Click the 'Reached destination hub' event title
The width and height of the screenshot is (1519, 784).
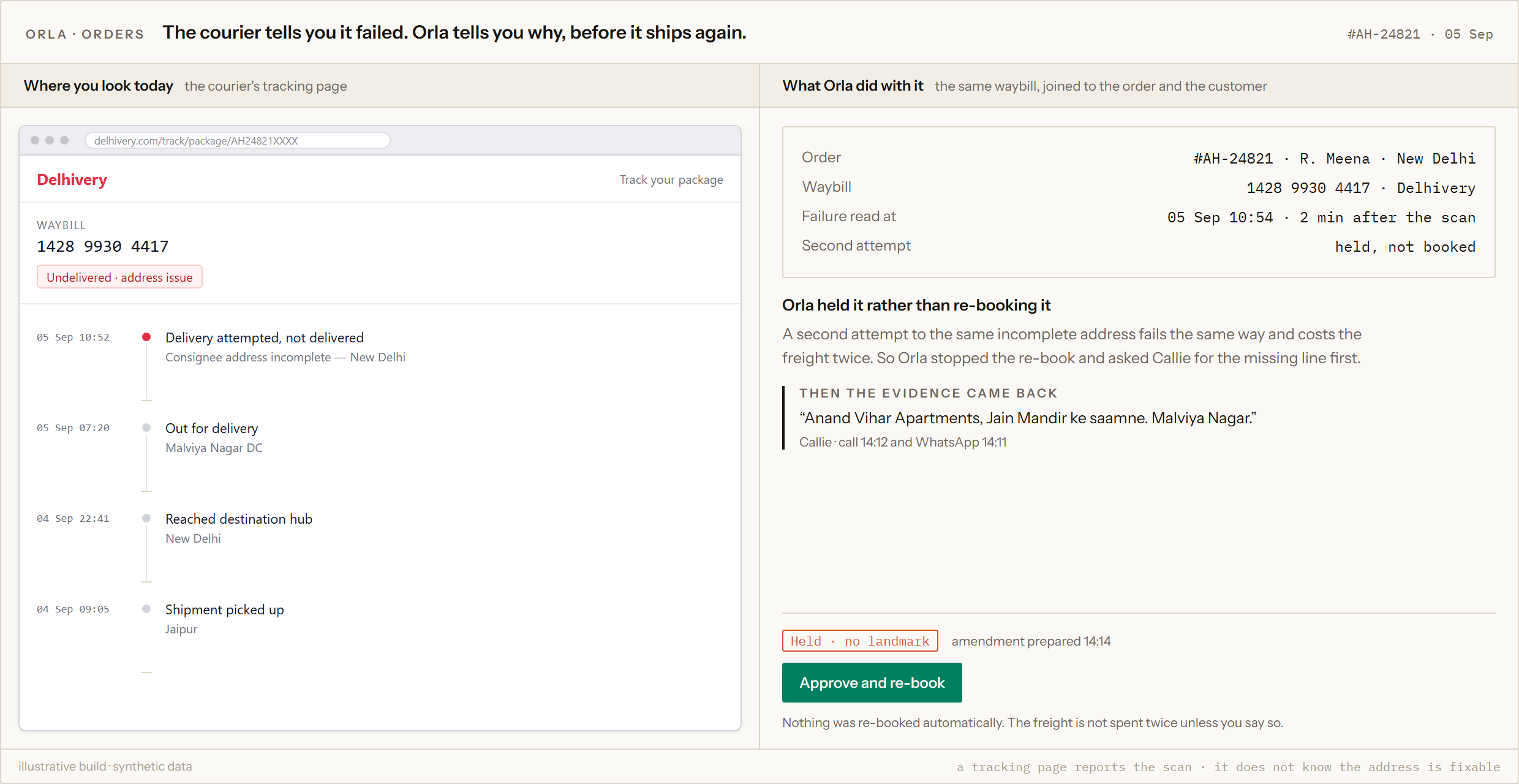pos(239,519)
